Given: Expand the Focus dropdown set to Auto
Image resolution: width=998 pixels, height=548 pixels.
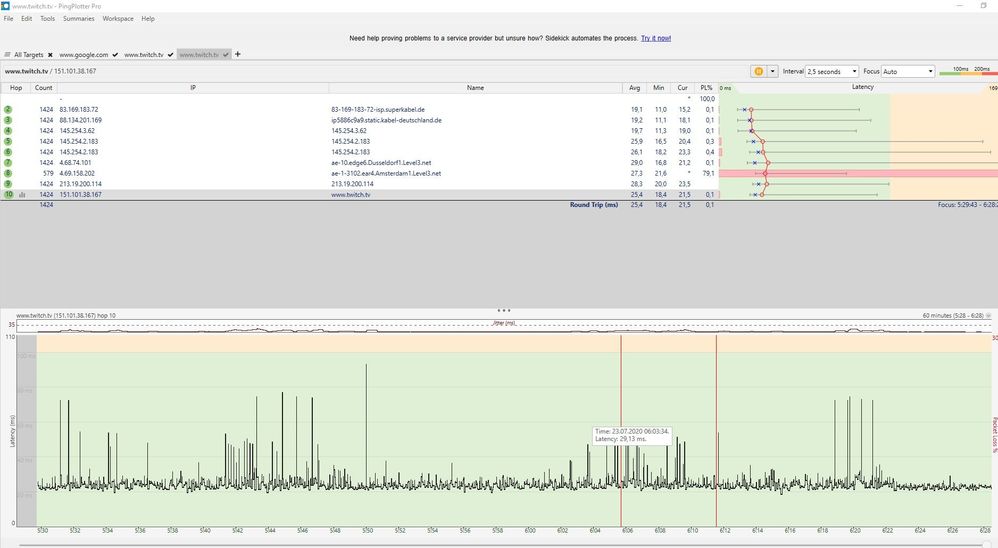Looking at the screenshot, I should pos(908,71).
